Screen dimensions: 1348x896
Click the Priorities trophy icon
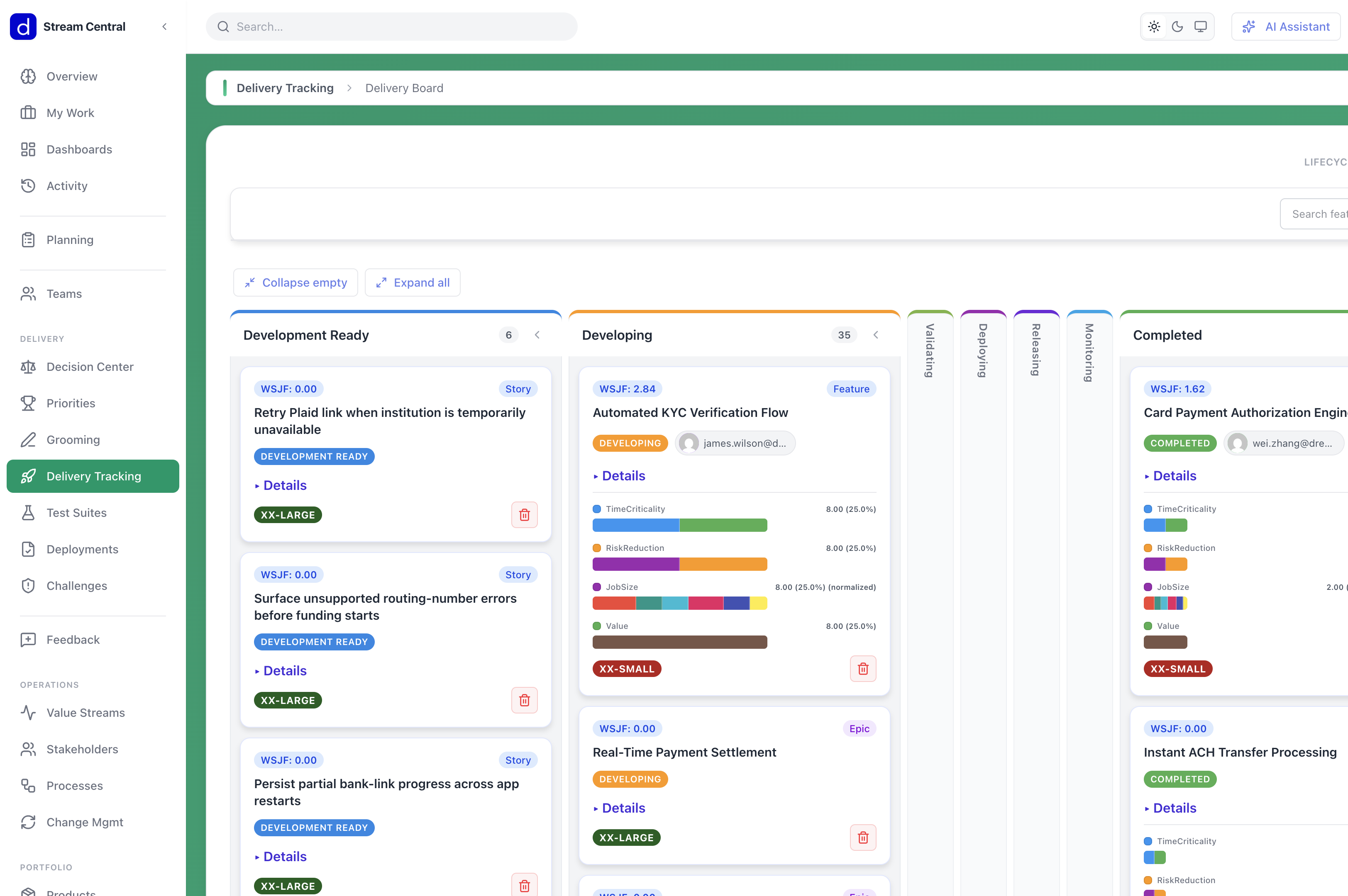tap(28, 404)
